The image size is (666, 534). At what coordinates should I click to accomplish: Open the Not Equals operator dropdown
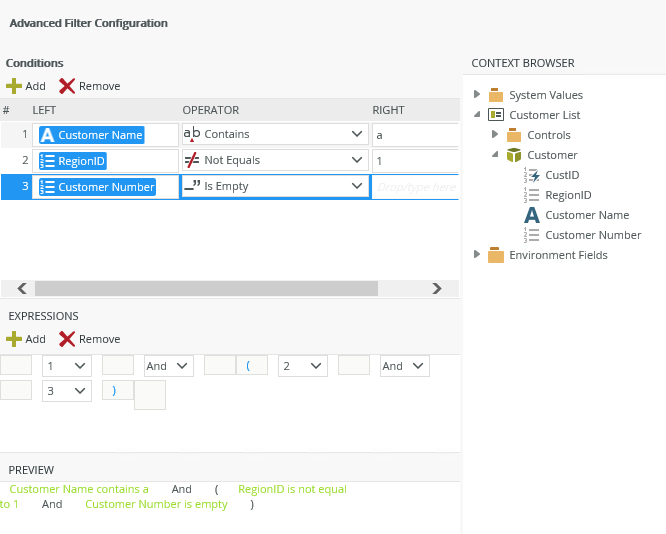pyautogui.click(x=359, y=160)
